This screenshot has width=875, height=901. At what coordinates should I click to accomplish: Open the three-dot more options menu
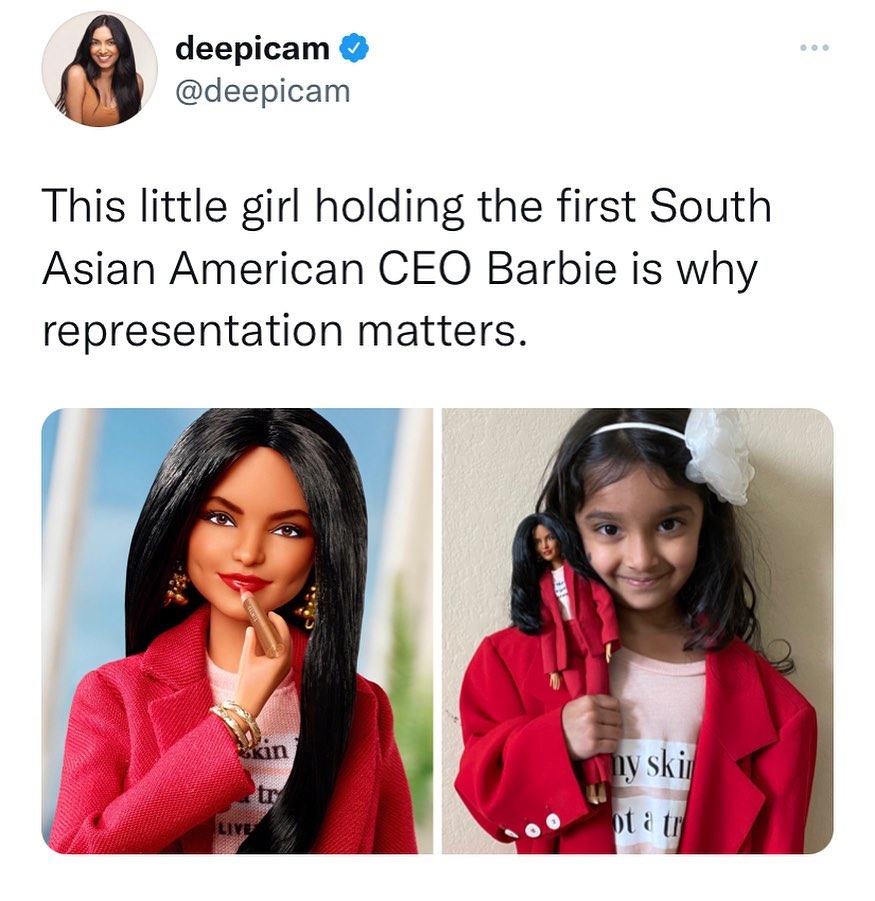tap(815, 48)
